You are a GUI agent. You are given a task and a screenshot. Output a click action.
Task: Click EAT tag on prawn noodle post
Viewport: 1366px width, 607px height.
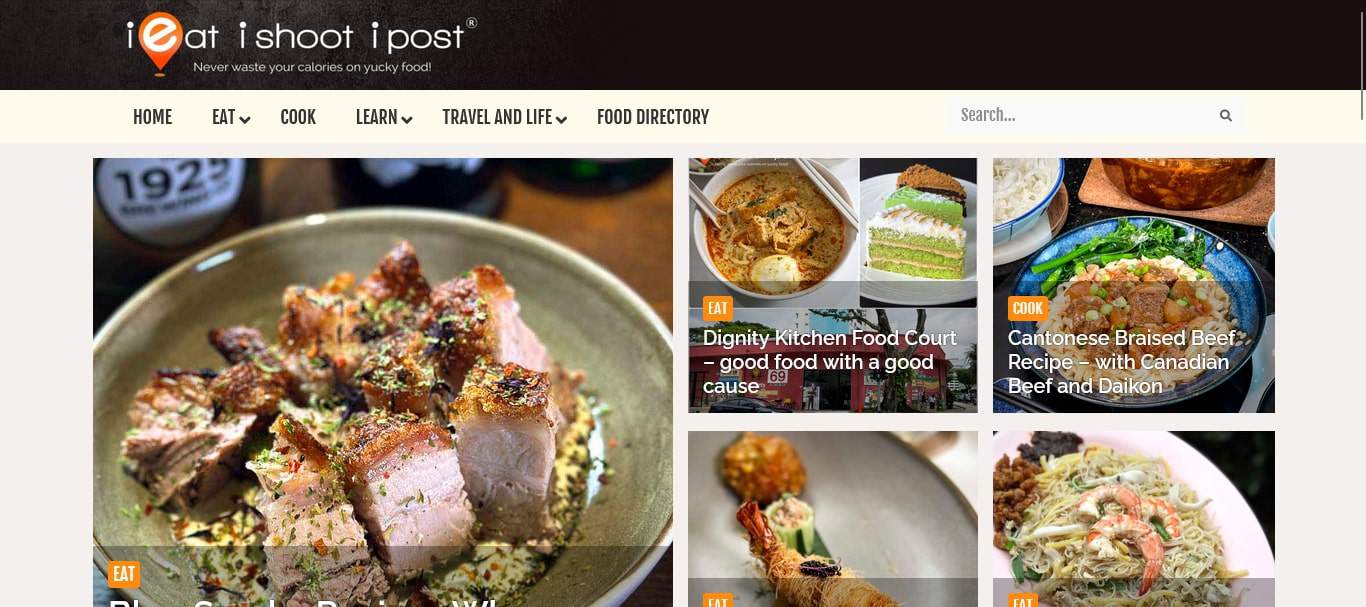(1022, 600)
